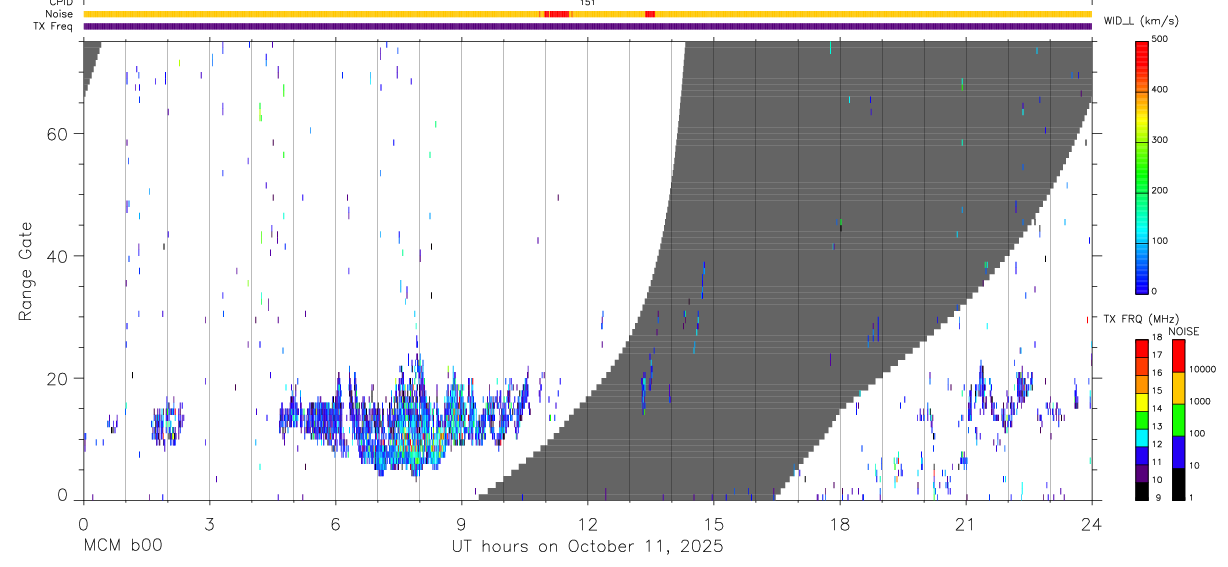
Task: Click the 16 MHz tick on TX FRQ scale
Action: (x=1155, y=373)
